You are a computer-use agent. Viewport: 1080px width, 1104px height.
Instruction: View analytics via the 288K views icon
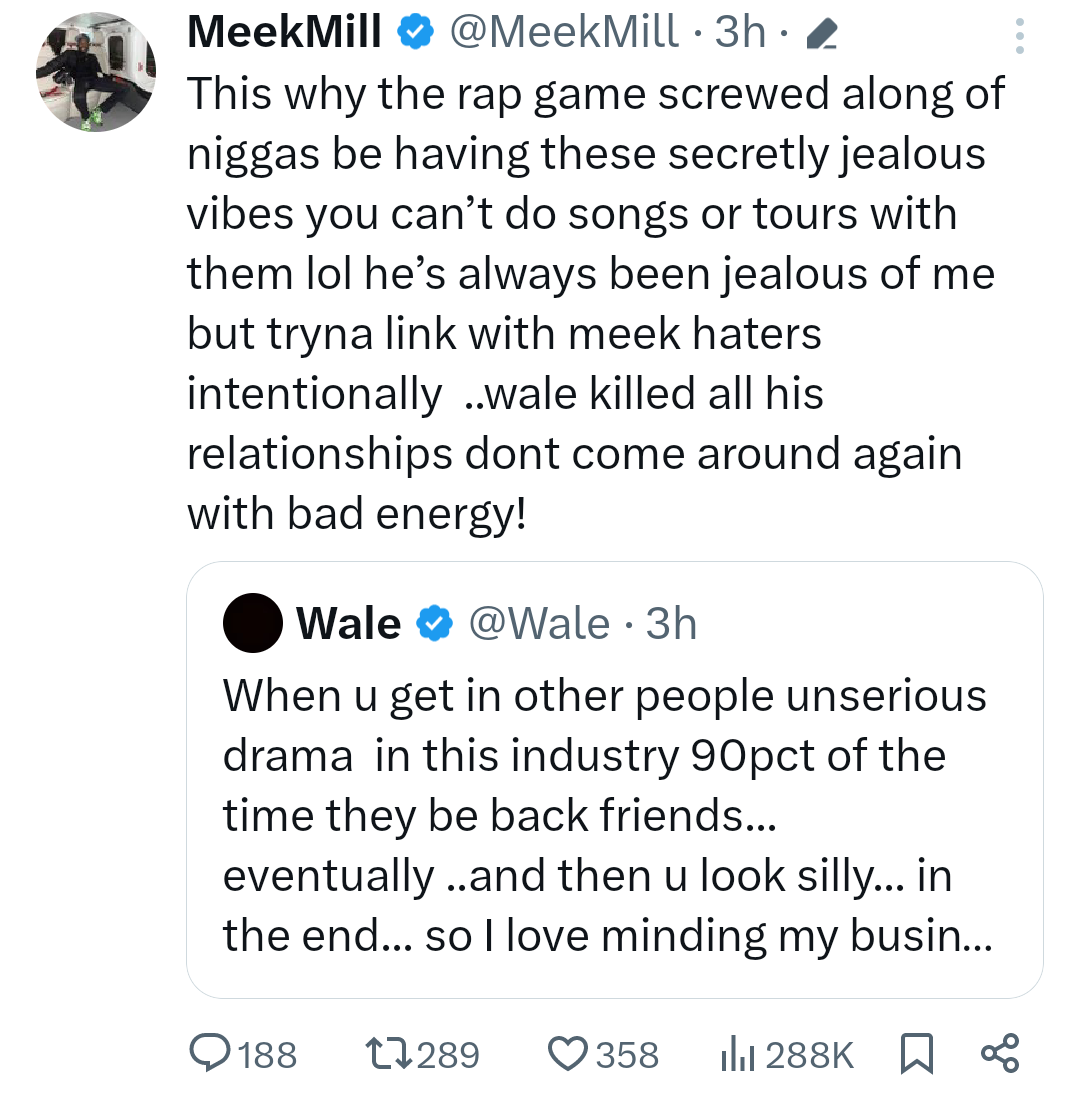(737, 1055)
